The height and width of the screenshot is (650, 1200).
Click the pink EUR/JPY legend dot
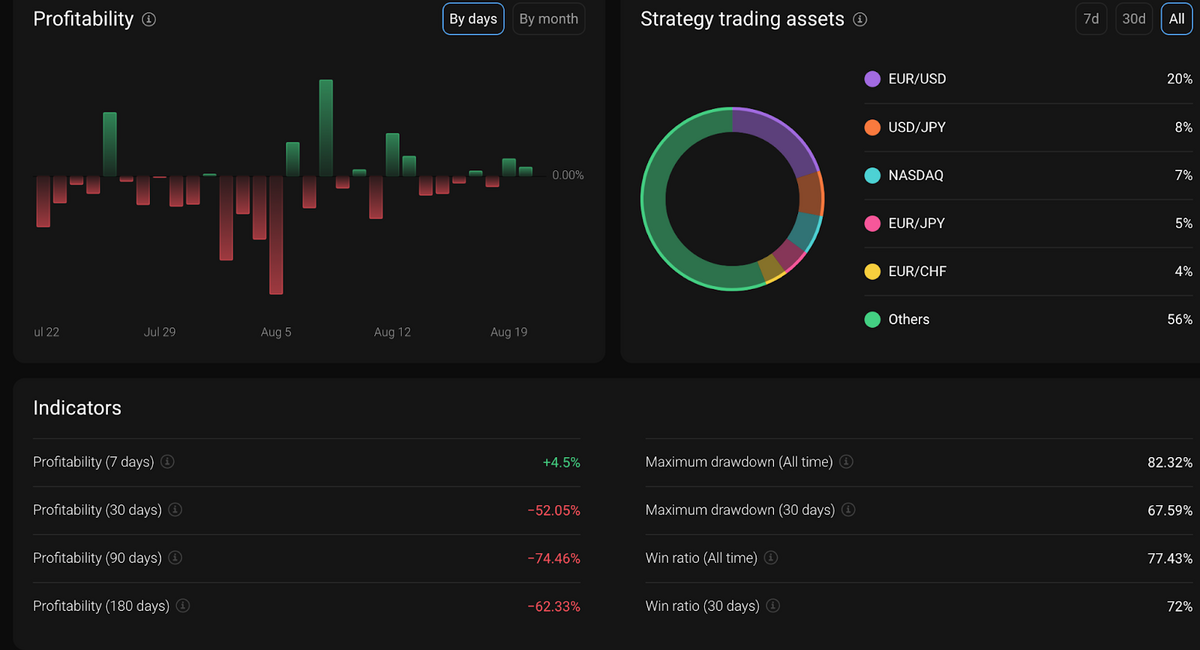click(x=872, y=223)
